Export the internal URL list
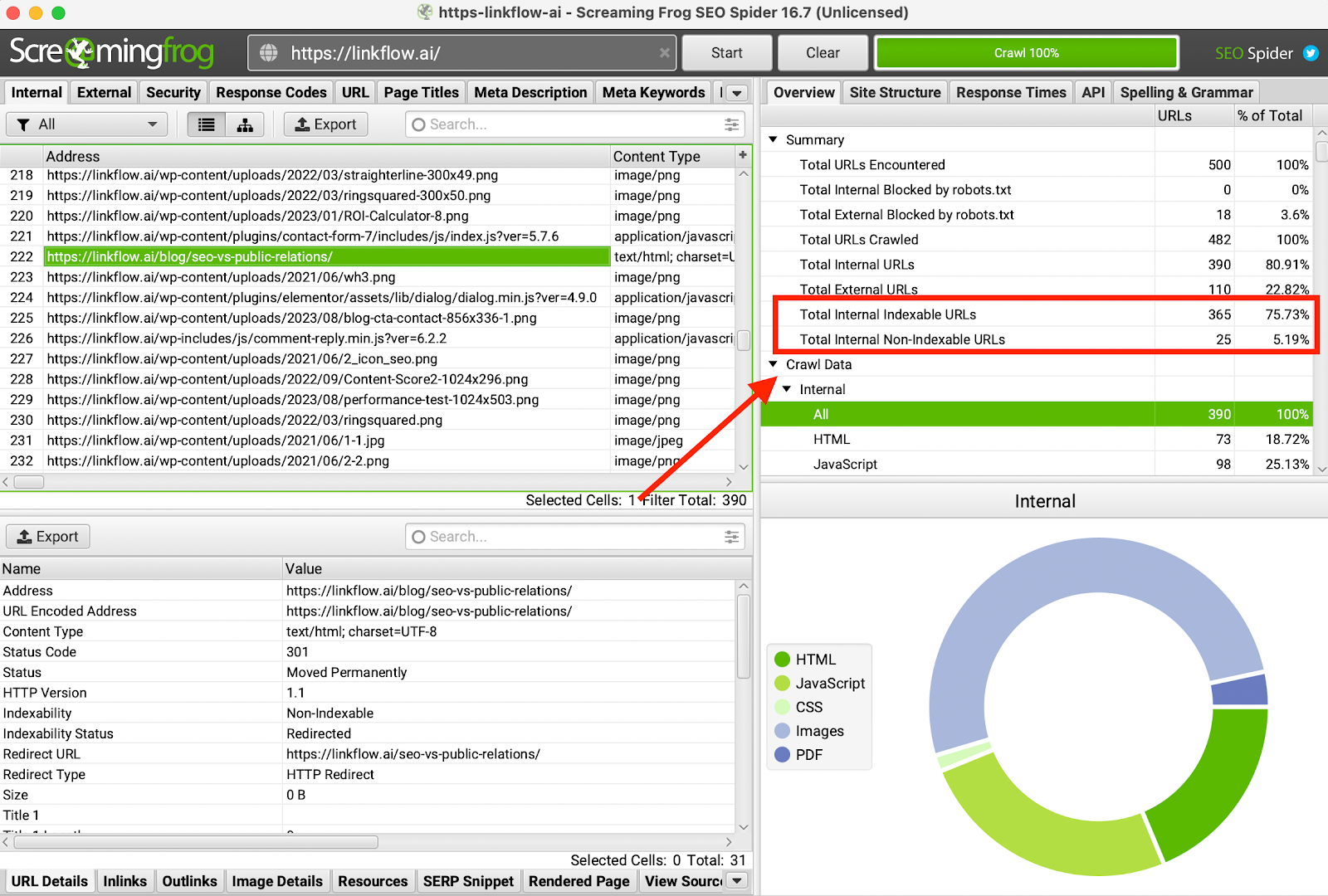Image resolution: width=1328 pixels, height=896 pixels. pyautogui.click(x=326, y=124)
